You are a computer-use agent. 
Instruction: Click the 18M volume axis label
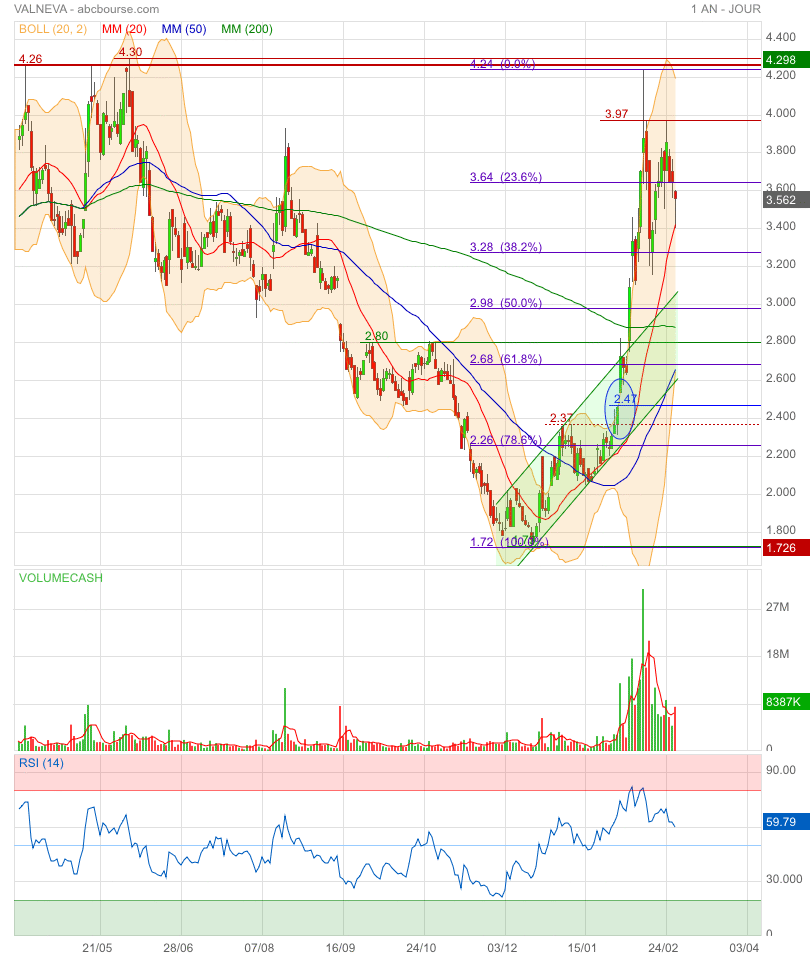[777, 654]
